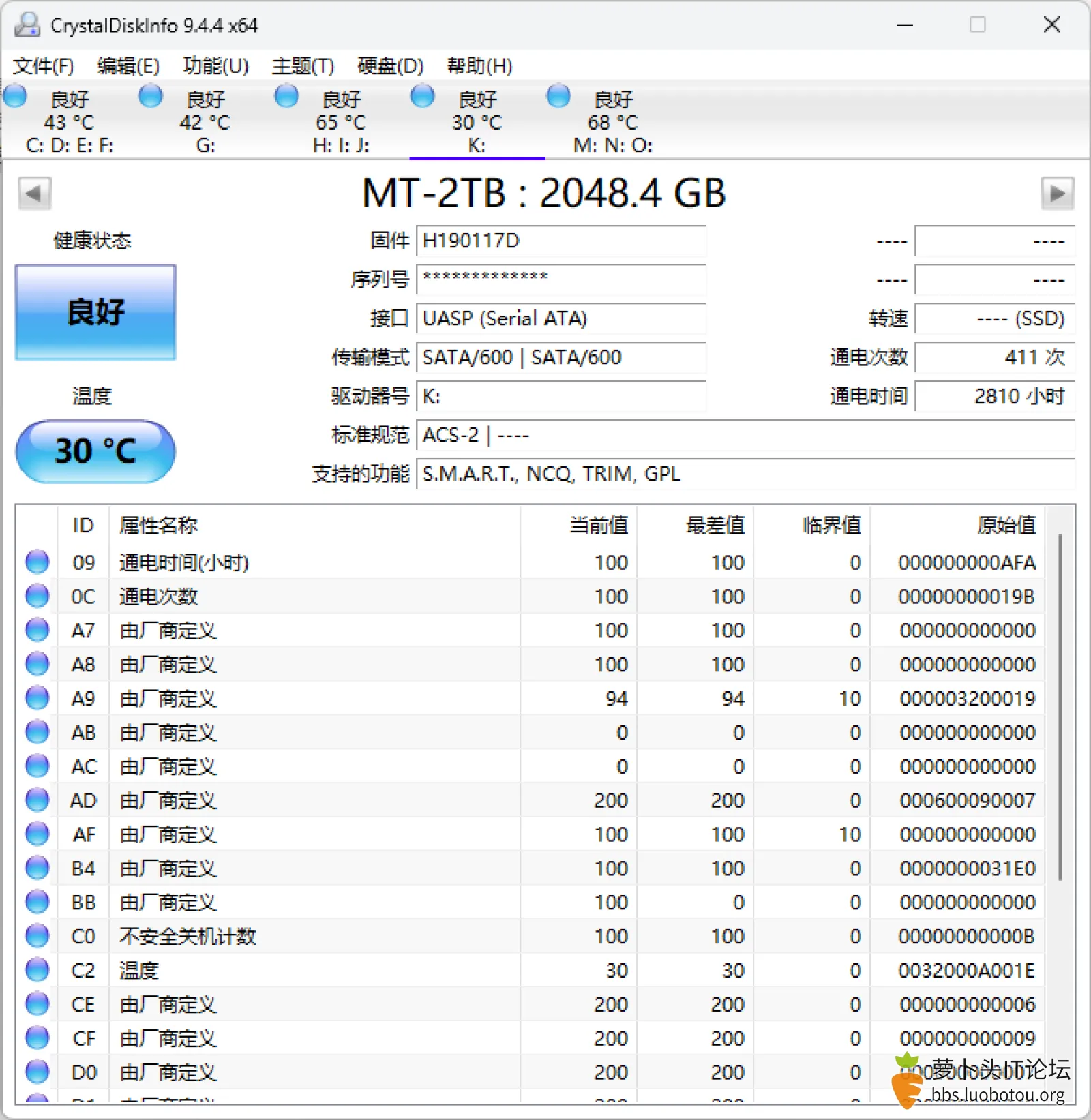This screenshot has width=1091, height=1120.
Task: Select the 不安全关机计数 attribute name
Action: pos(188,936)
